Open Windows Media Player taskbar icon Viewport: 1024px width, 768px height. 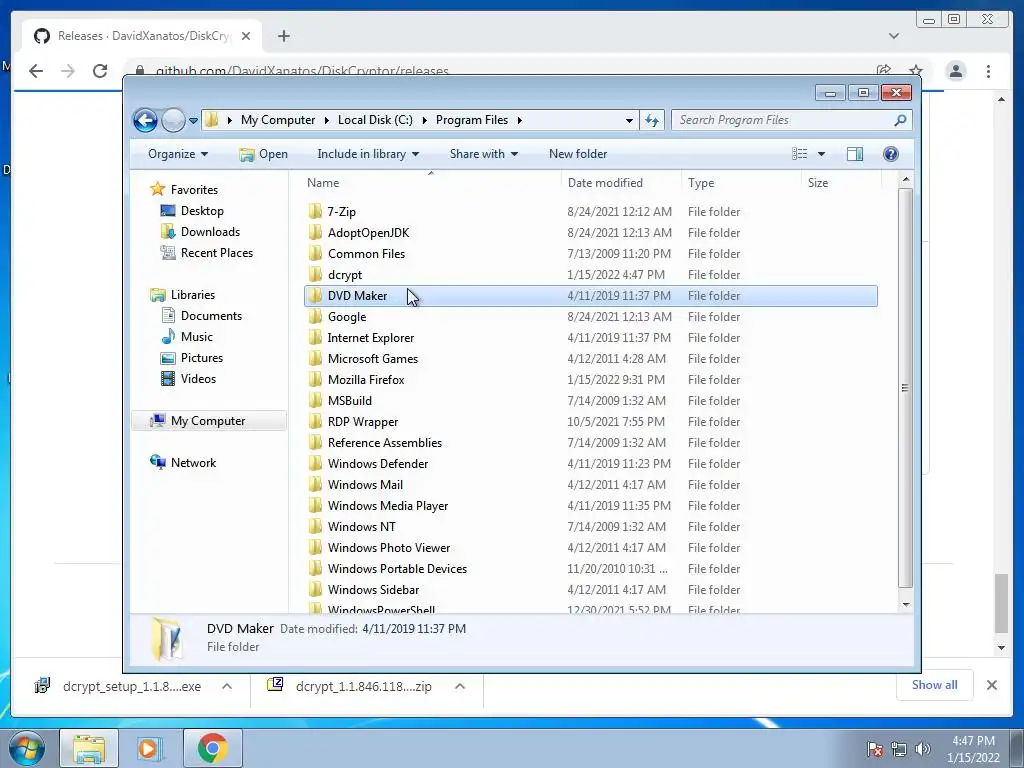tap(150, 748)
